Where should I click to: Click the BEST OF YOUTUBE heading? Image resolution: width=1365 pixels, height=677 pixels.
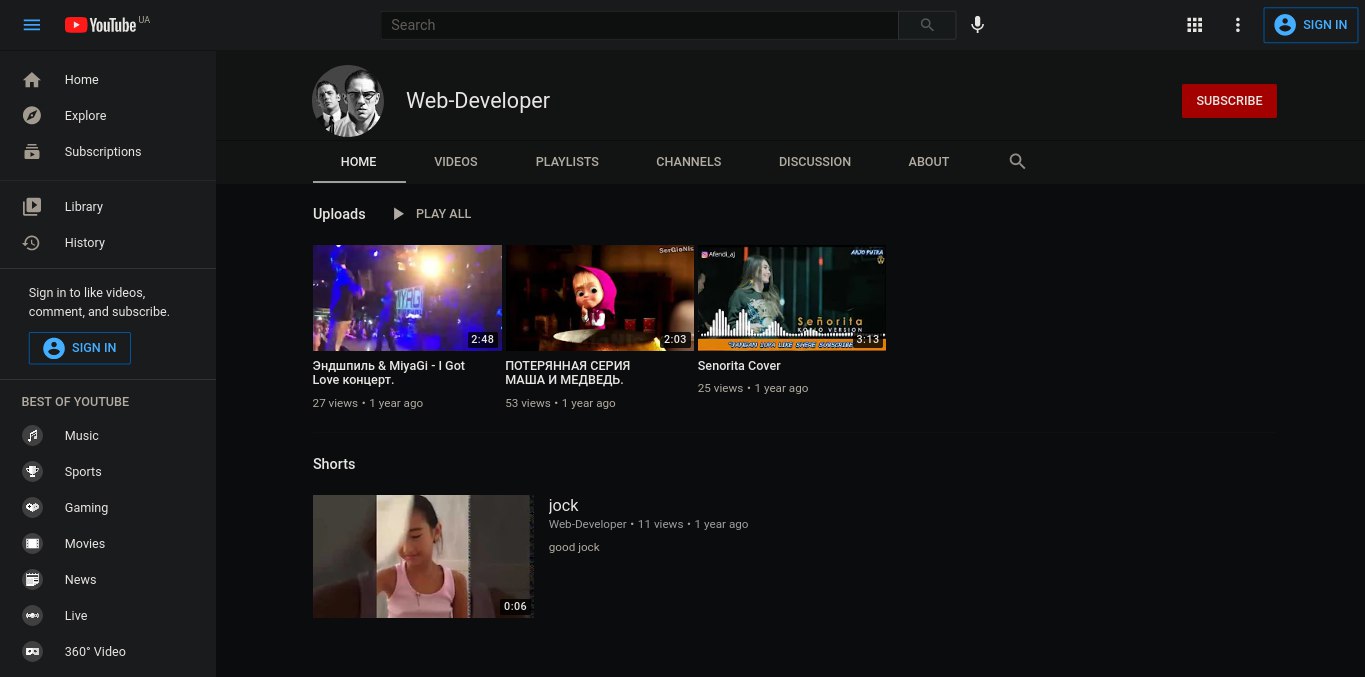[x=75, y=402]
